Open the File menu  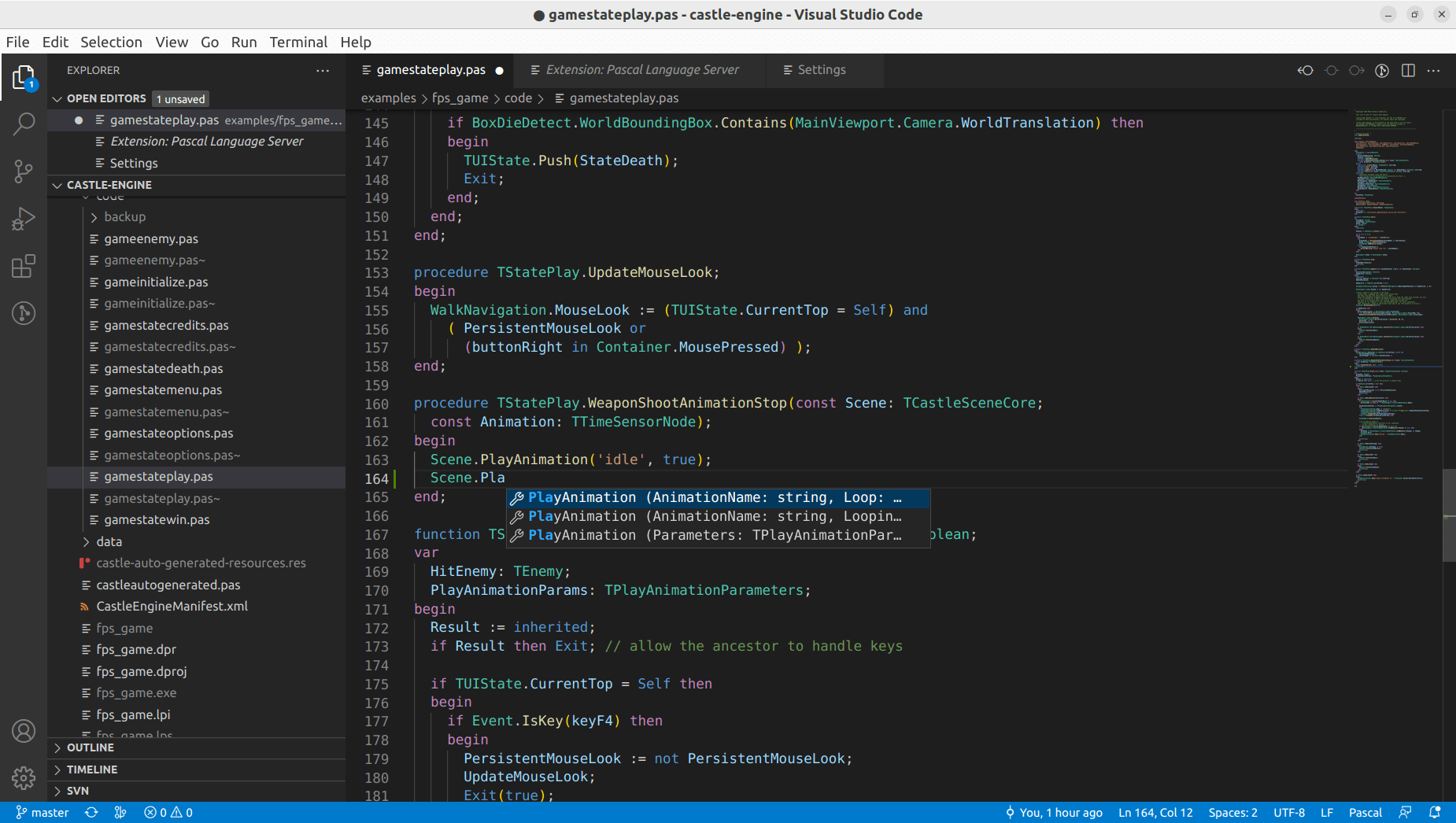(17, 42)
